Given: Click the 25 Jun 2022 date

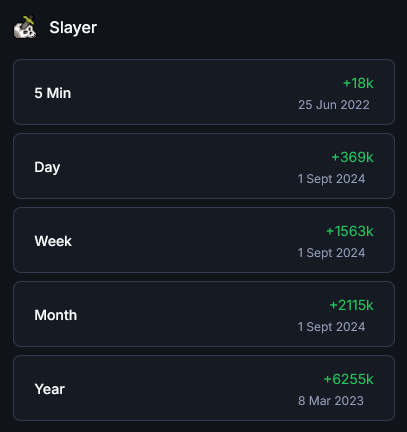Looking at the screenshot, I should click(334, 105).
